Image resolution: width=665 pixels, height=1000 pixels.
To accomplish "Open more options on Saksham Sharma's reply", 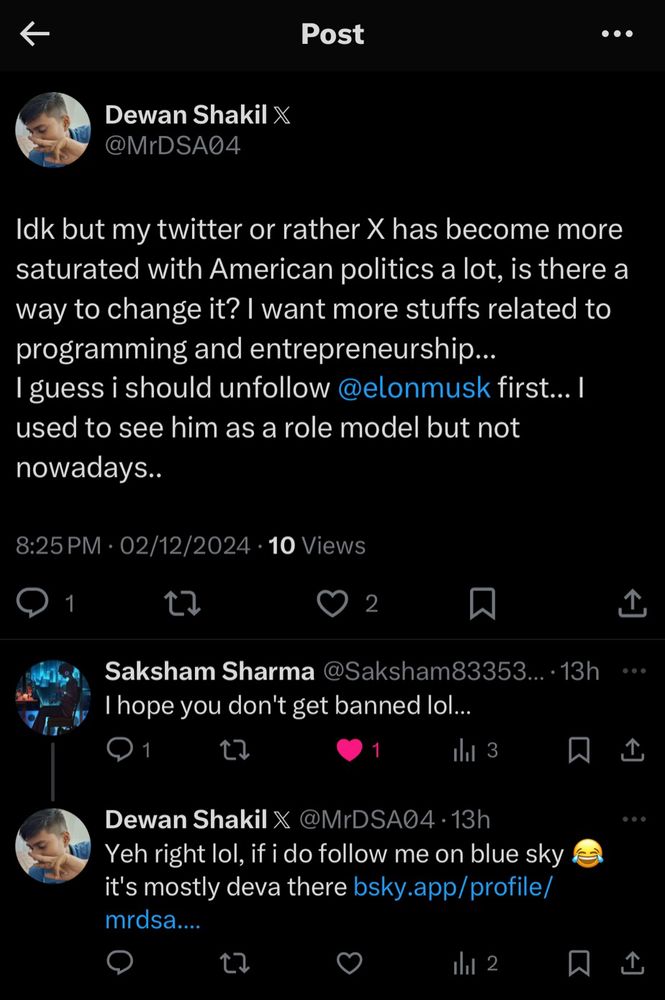I will pyautogui.click(x=634, y=671).
